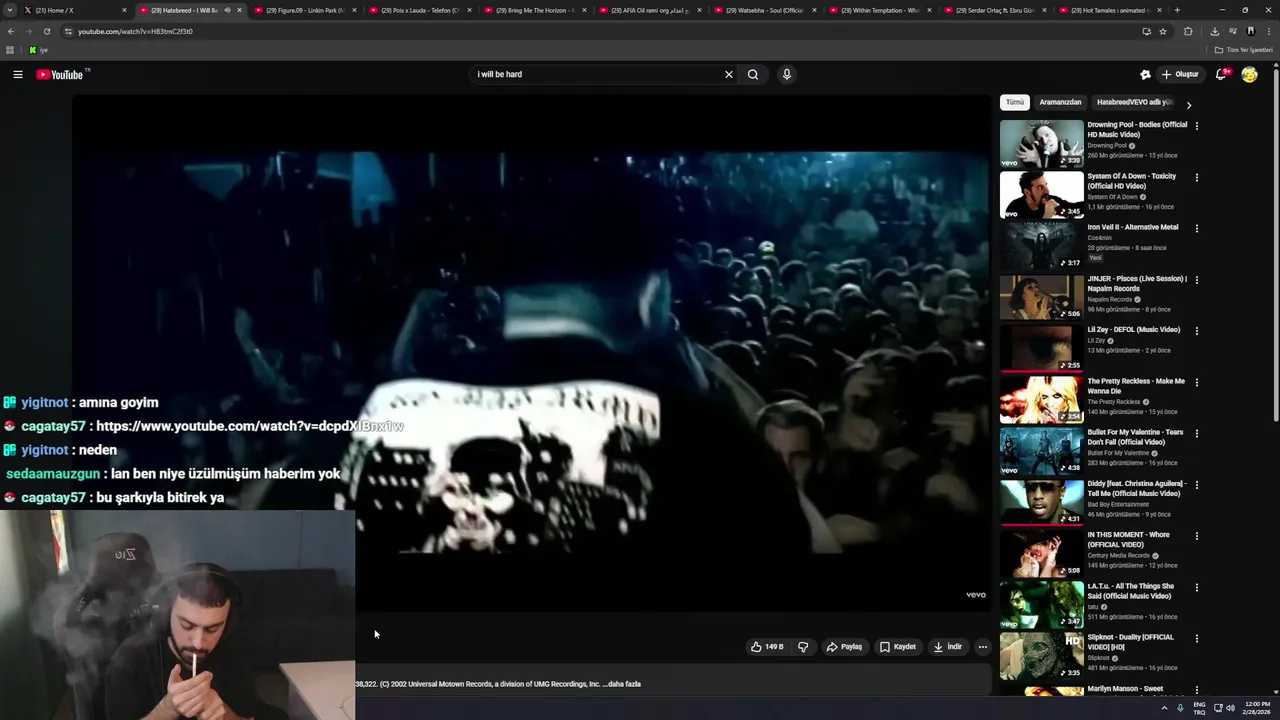The width and height of the screenshot is (1280, 720).
Task: Open options menu for Slipknot - Duality
Action: click(1197, 638)
